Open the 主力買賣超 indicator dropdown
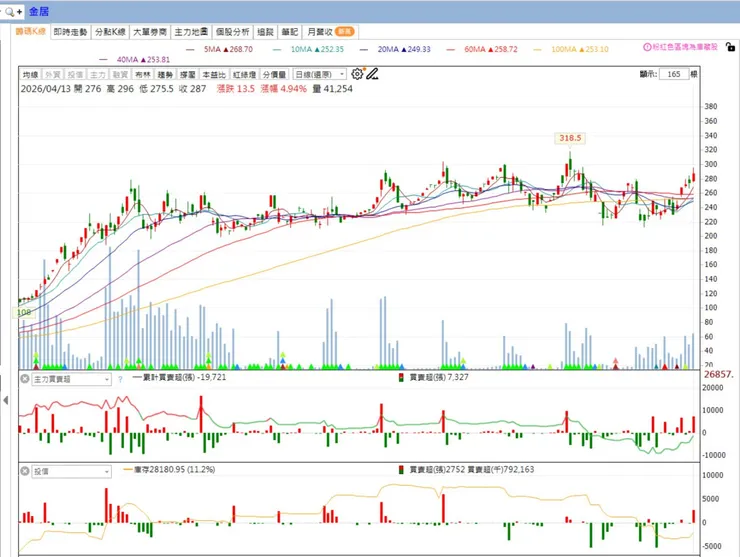This screenshot has height=557, width=740. pyautogui.click(x=71, y=379)
